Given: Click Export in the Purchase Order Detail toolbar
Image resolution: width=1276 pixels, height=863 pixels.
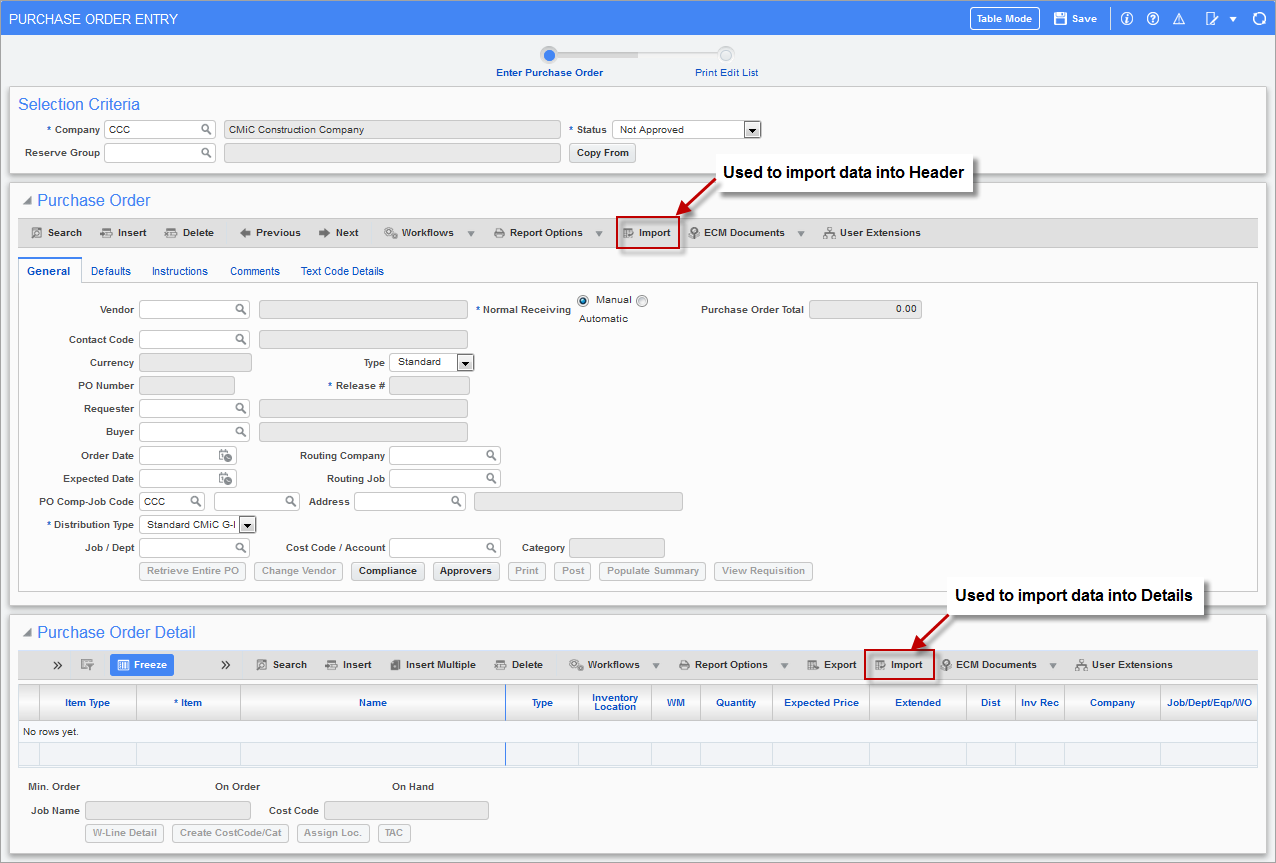Looking at the screenshot, I should point(831,664).
